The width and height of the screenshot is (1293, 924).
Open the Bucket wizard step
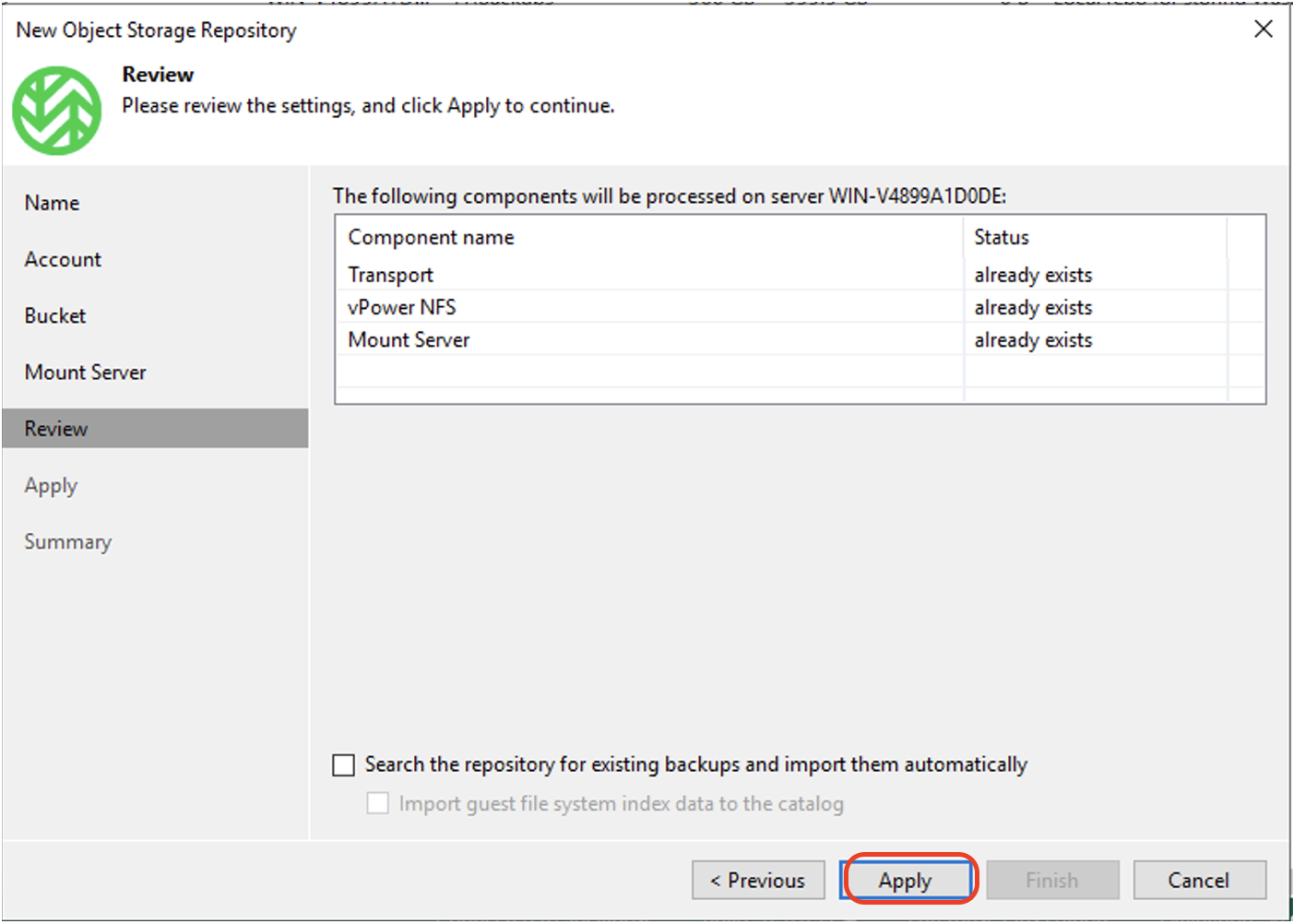[55, 315]
